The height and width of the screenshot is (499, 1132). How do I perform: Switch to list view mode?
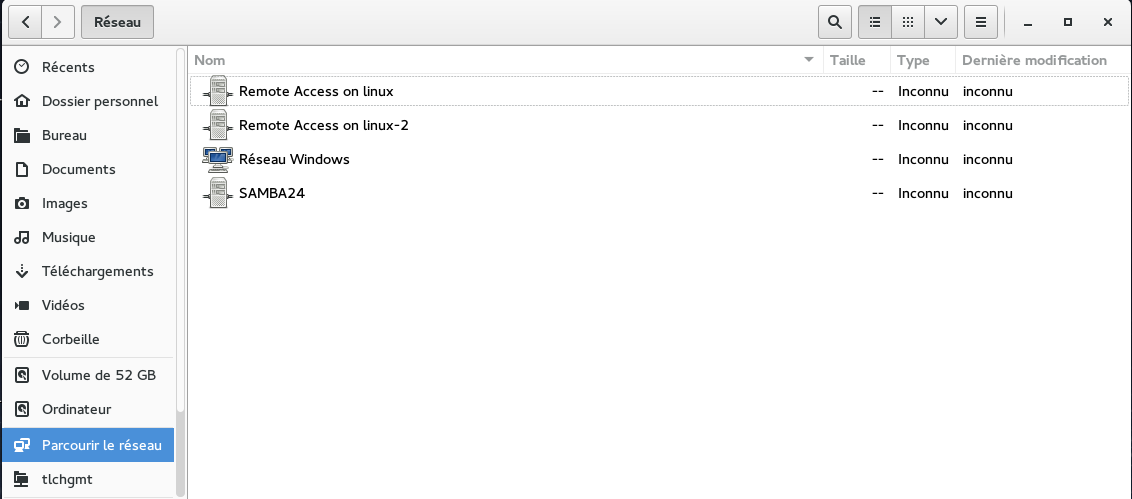pos(874,22)
